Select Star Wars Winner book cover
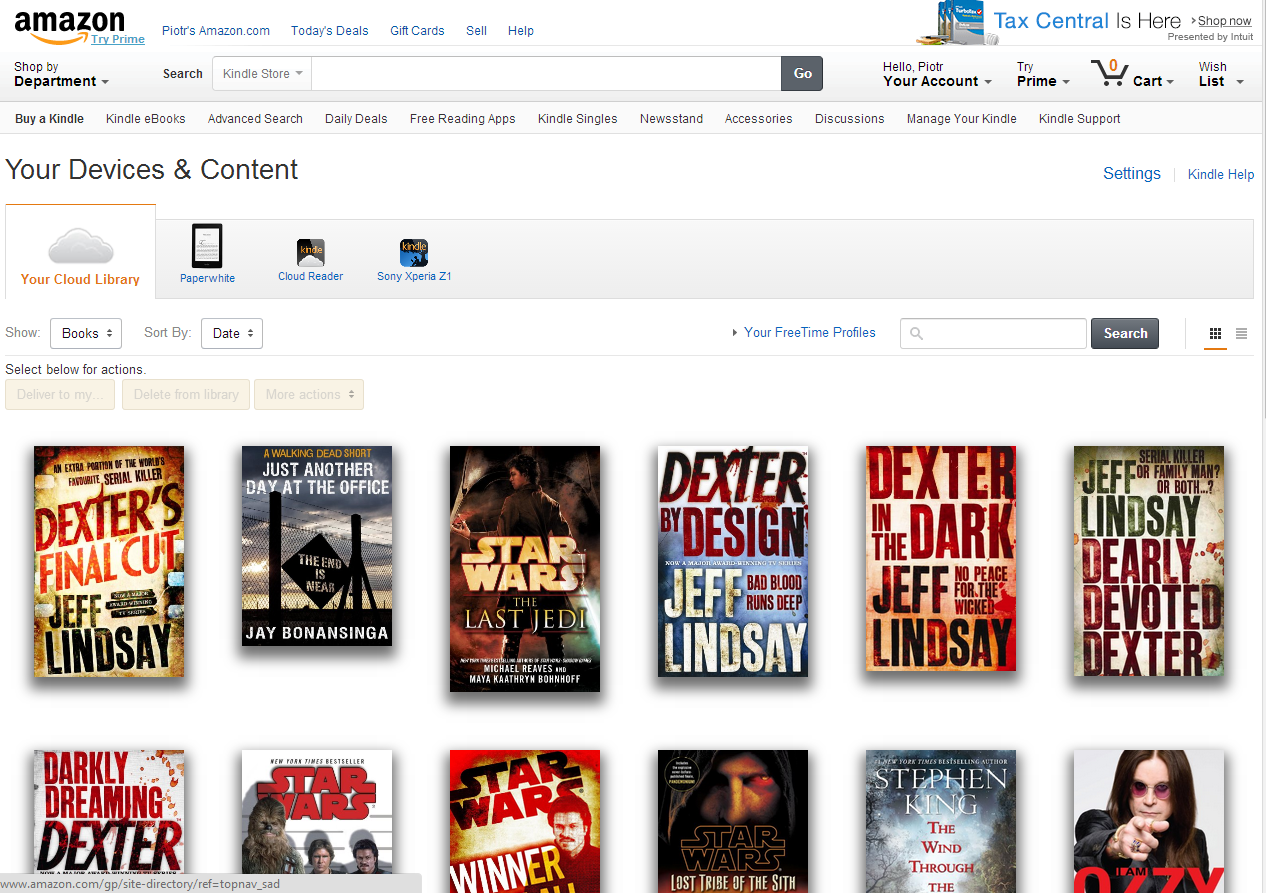The image size is (1266, 893). 525,821
